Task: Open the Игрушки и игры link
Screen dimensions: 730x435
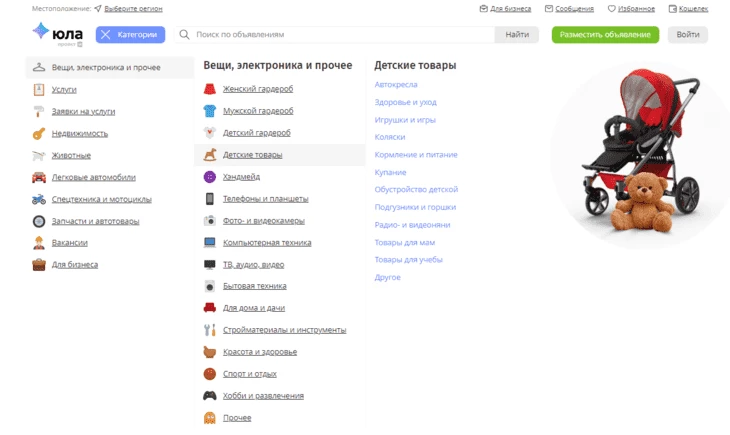Action: pyautogui.click(x=405, y=120)
